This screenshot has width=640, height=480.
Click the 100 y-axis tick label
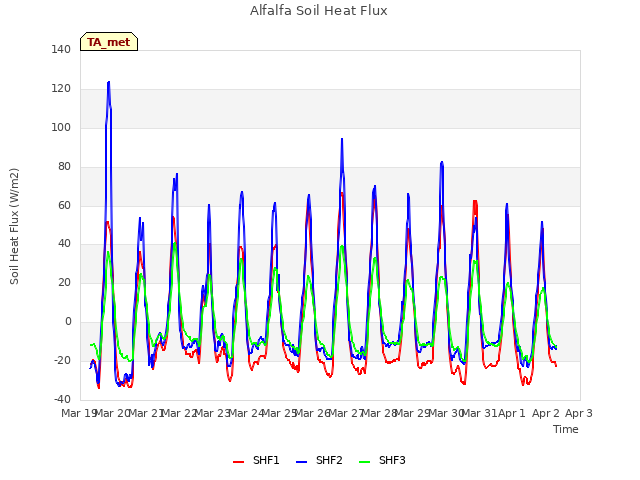(61, 127)
